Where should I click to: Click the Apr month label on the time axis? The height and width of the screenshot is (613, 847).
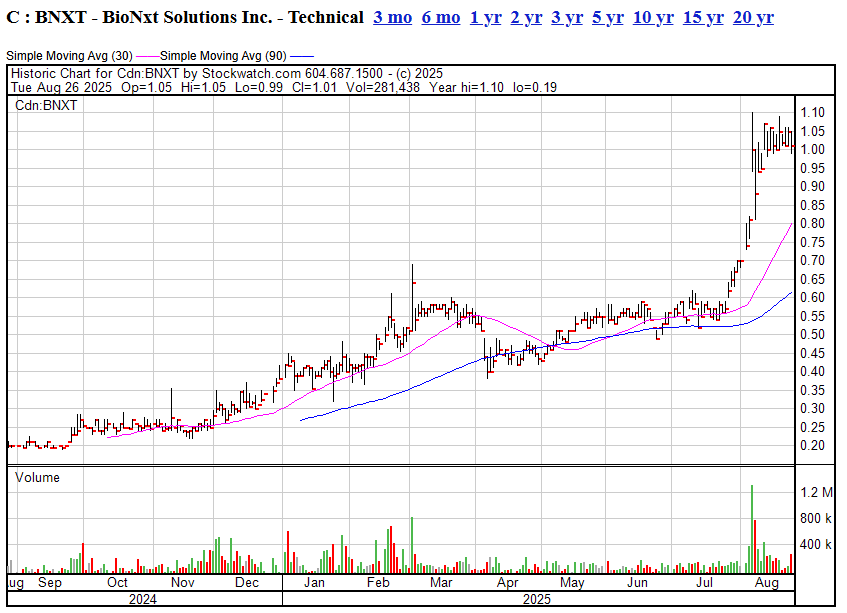click(508, 583)
